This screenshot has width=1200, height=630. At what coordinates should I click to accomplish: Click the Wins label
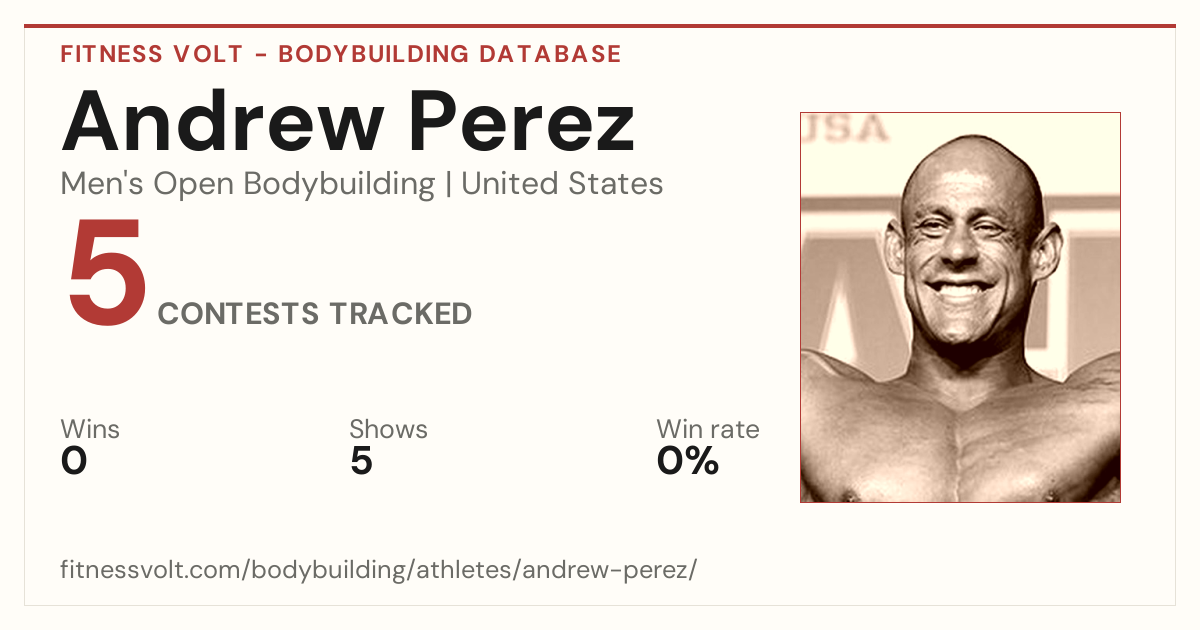(x=90, y=430)
